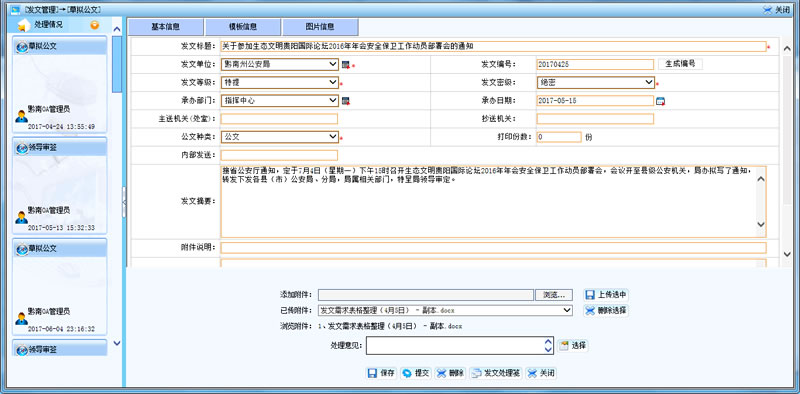Viewport: 800px width, 394px height.
Task: Click the 打印份数 input field
Action: (x=559, y=137)
